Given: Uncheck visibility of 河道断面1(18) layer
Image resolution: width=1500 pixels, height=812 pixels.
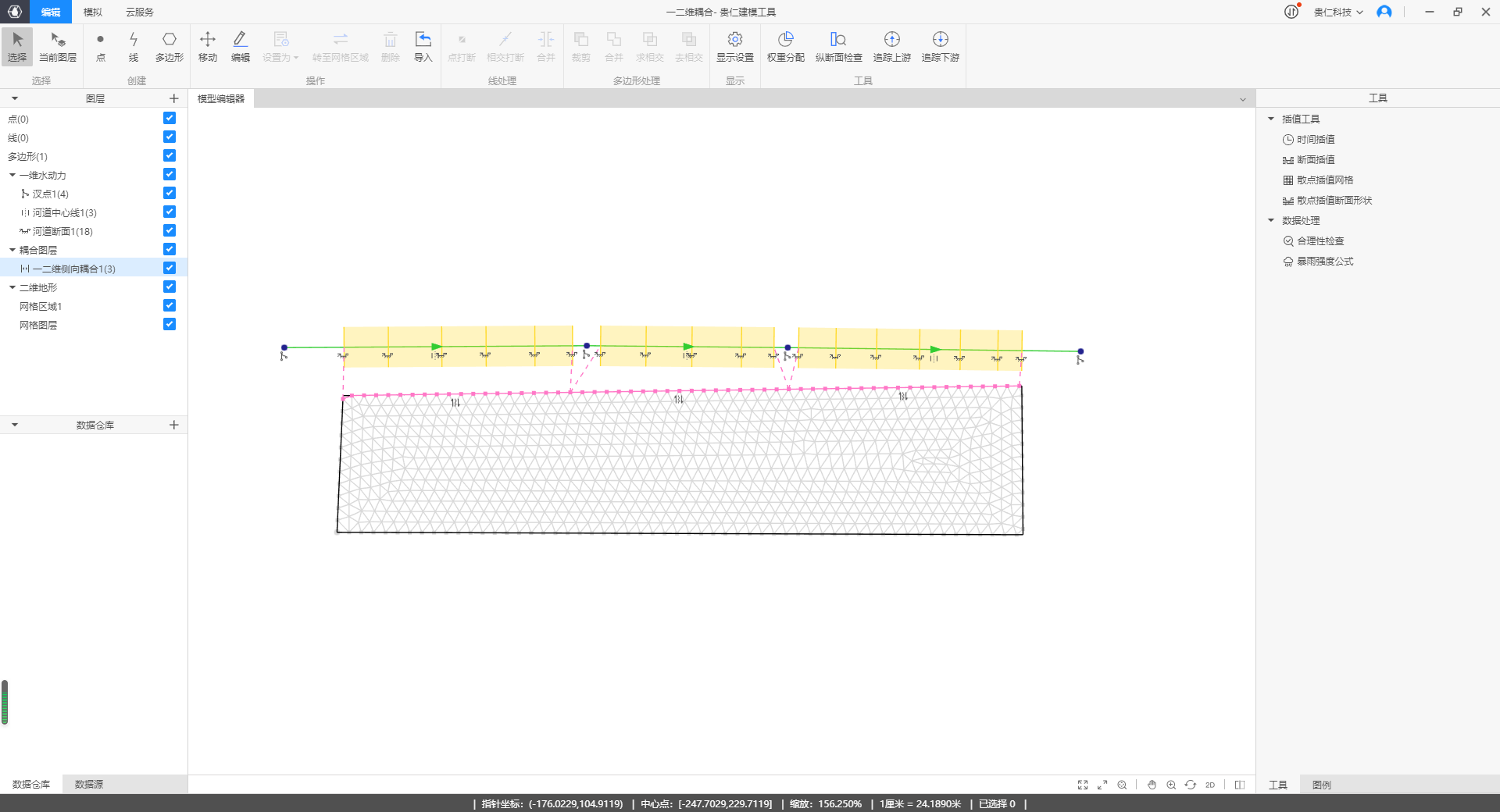Looking at the screenshot, I should click(170, 231).
